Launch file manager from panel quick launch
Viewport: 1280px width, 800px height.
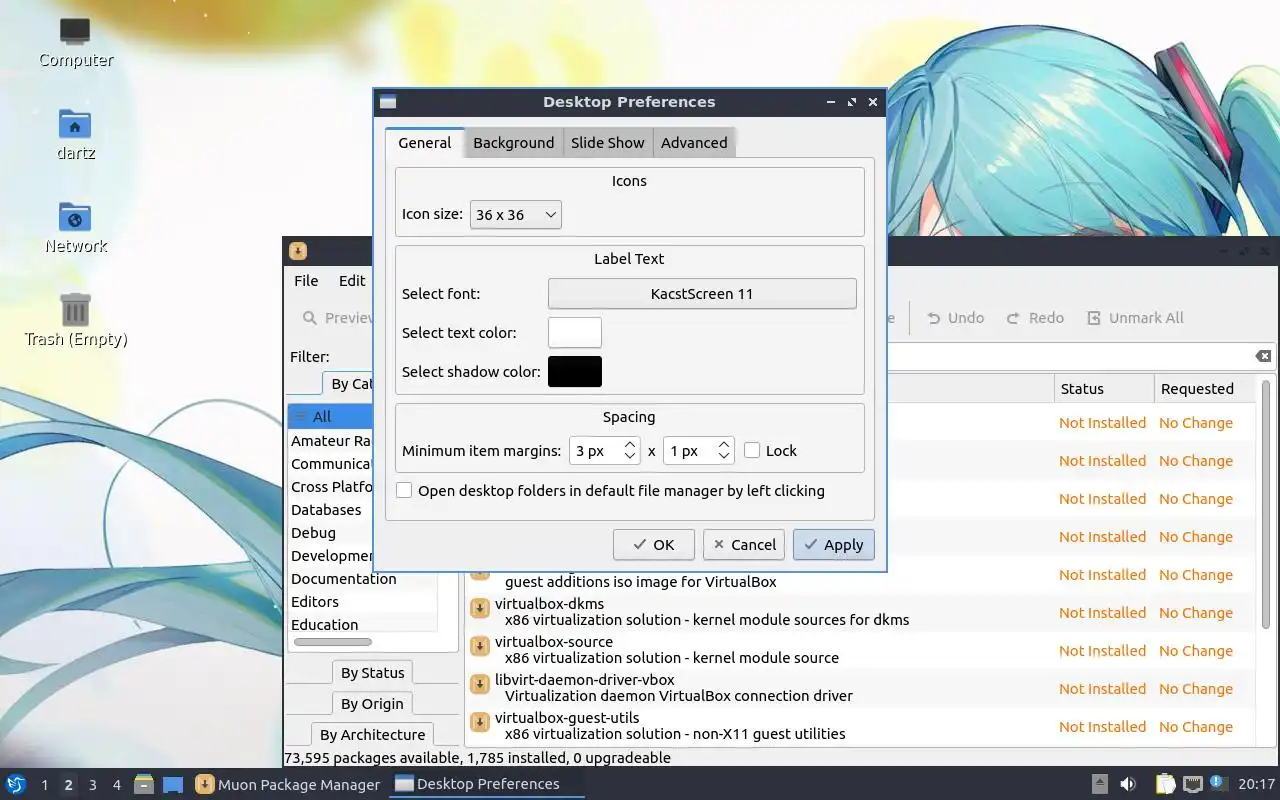tap(144, 784)
